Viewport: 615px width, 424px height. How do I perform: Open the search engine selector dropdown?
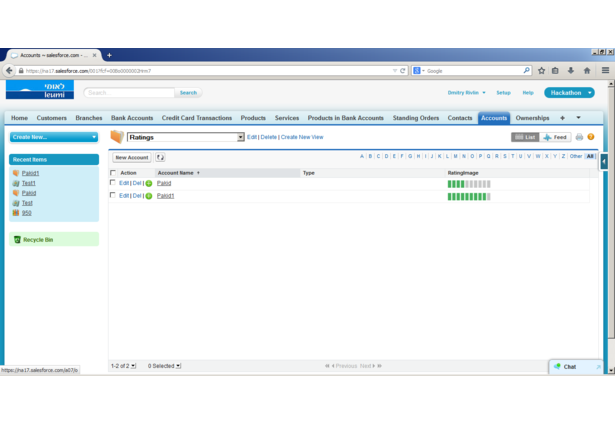tap(419, 71)
